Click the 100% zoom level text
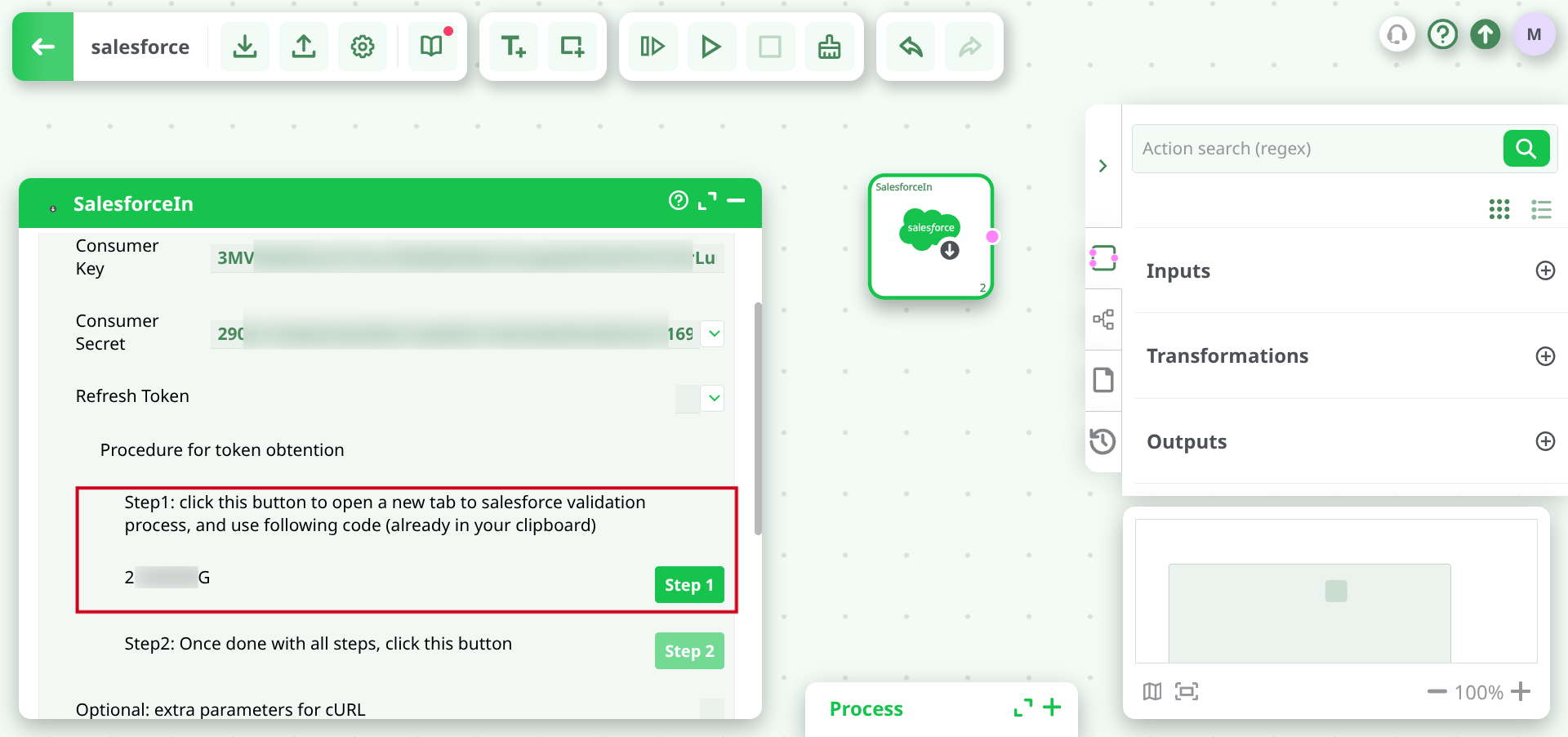Viewport: 1568px width, 737px height. coord(1479,693)
